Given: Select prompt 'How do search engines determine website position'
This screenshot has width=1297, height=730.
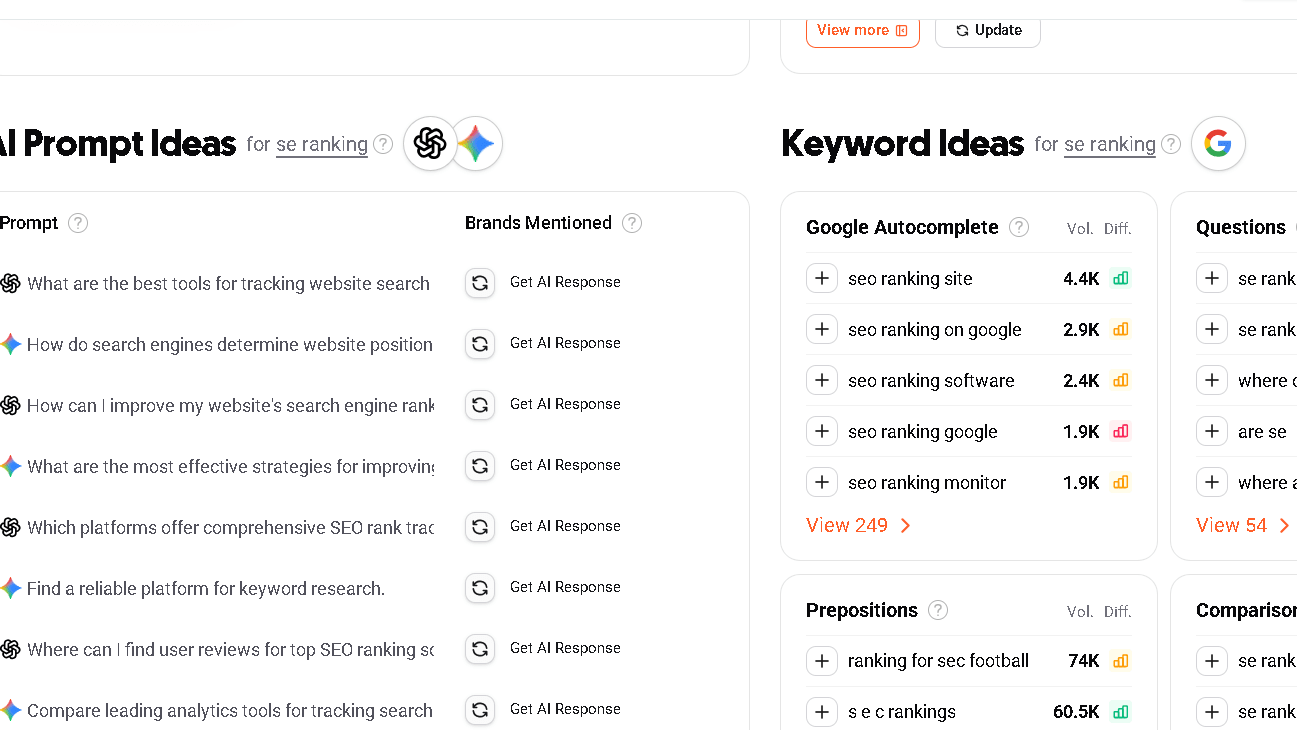Looking at the screenshot, I should tap(230, 345).
